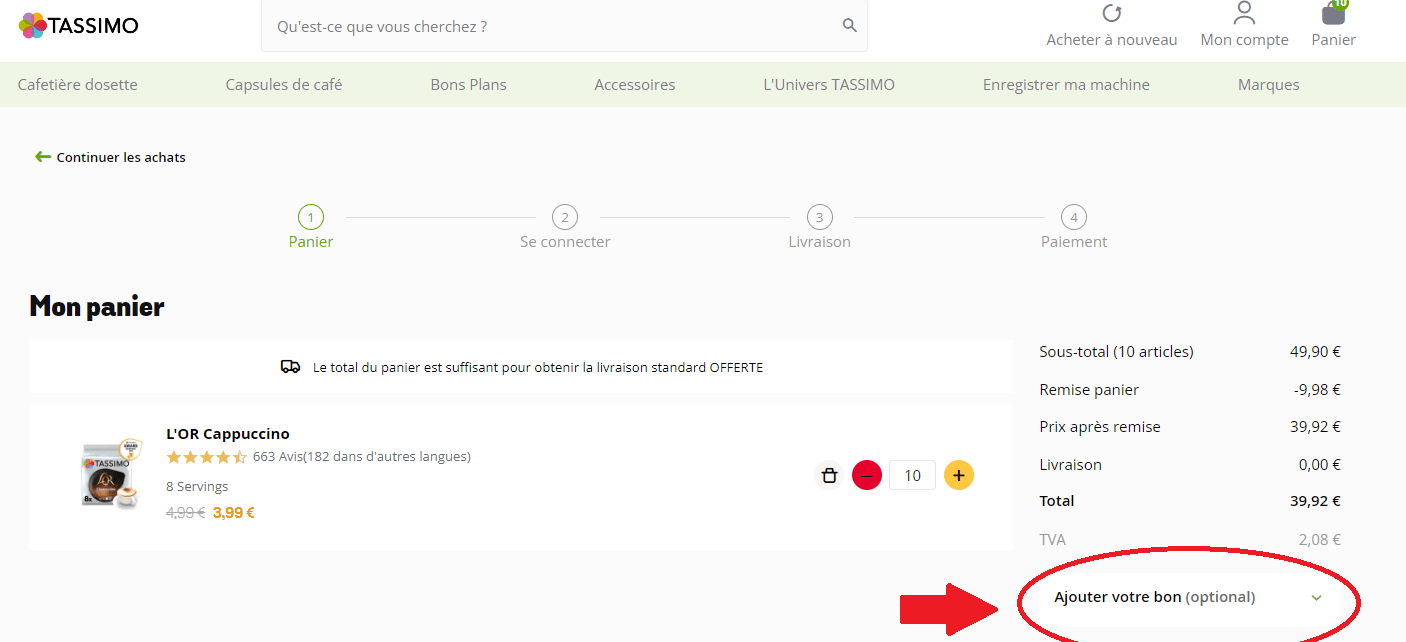Click the TASSIMO logo

coord(79,25)
